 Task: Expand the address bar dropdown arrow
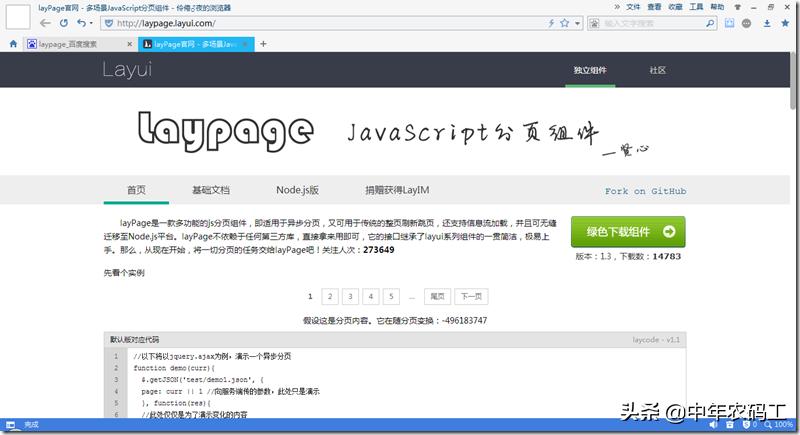tap(577, 23)
